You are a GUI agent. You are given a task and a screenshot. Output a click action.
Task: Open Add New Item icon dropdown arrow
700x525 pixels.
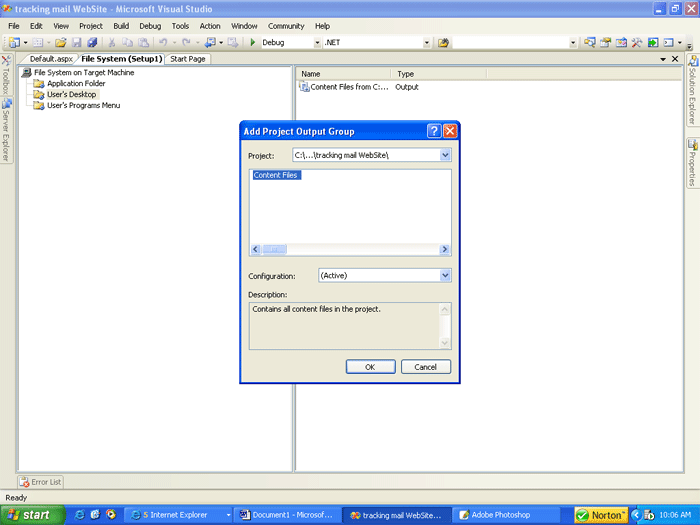(49, 42)
